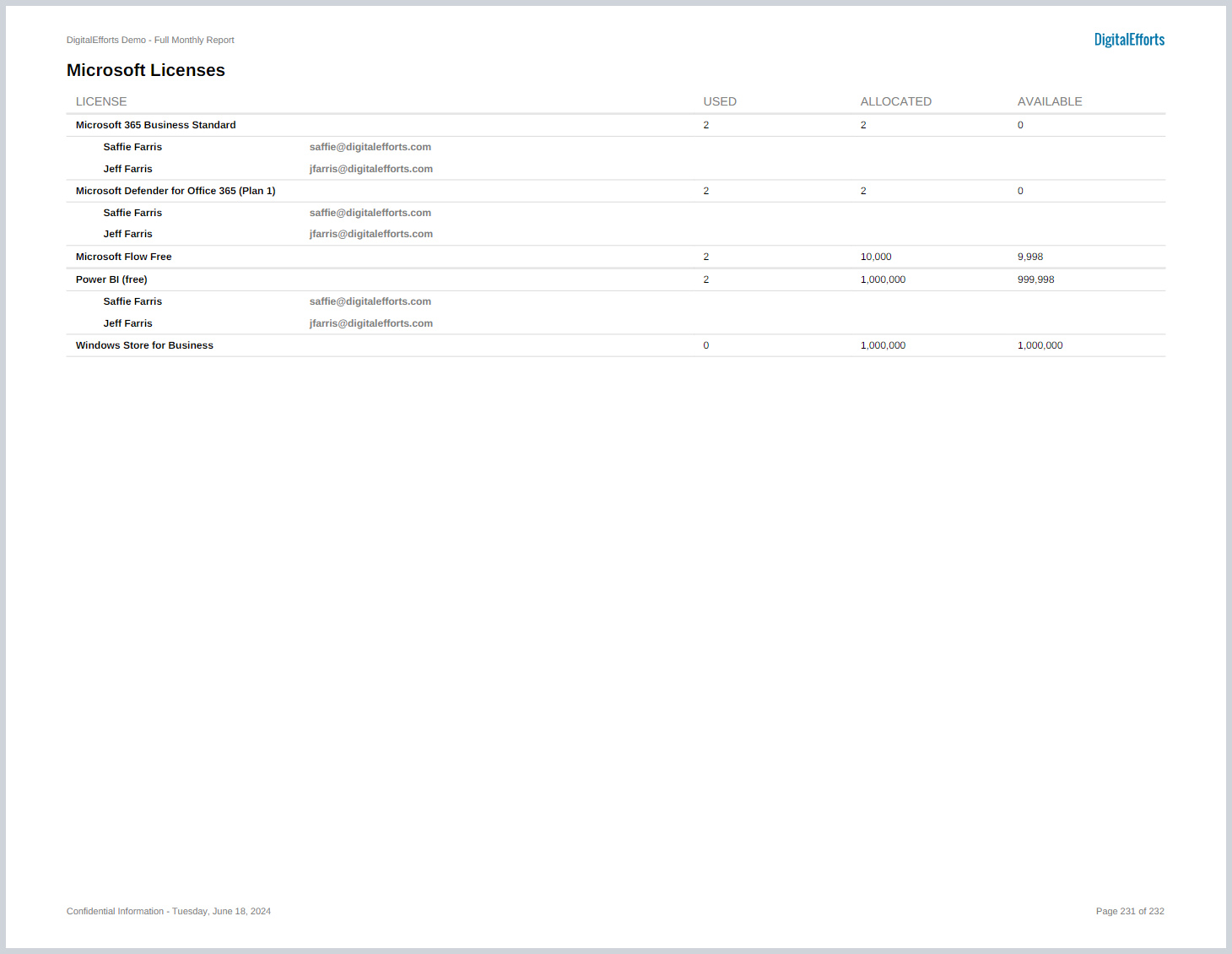Click the 9,998 available value for Microsoft Flow Free

coord(1030,257)
